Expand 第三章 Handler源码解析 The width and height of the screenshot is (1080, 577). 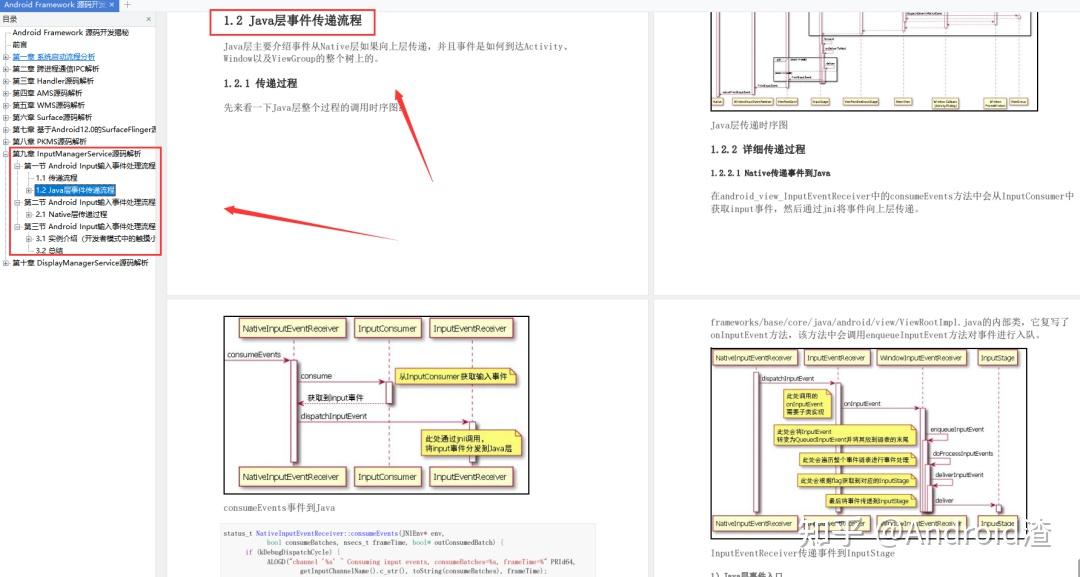tap(4, 81)
